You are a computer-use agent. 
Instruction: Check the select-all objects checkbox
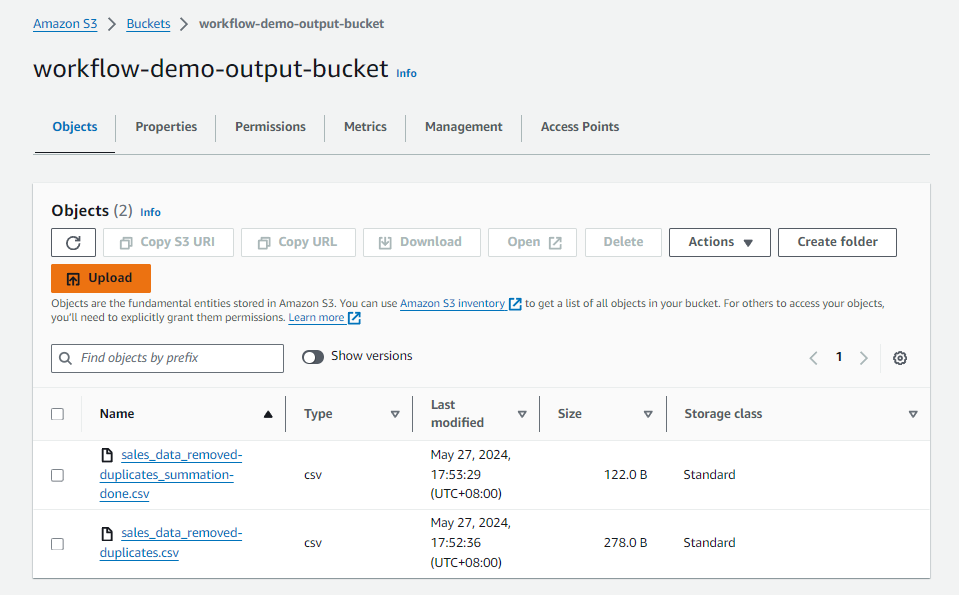(x=57, y=414)
